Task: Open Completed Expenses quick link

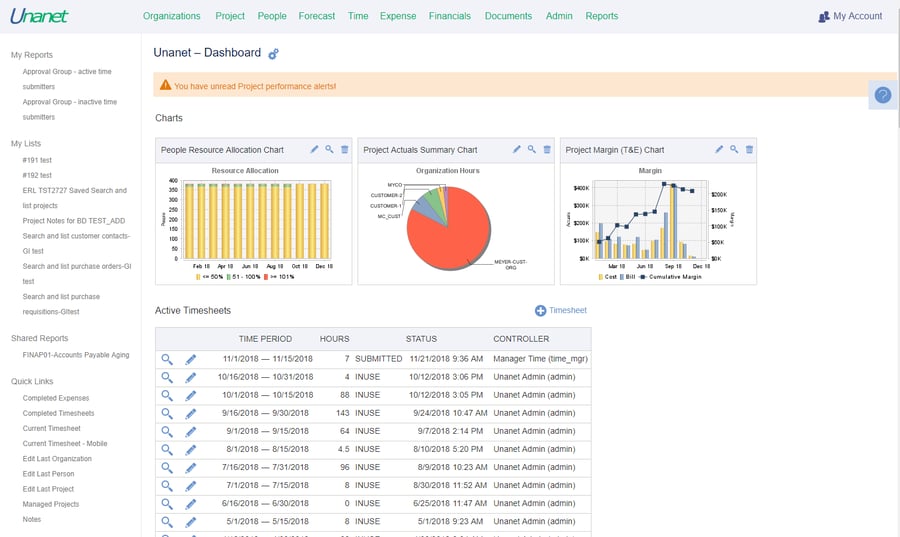Action: pos(56,398)
